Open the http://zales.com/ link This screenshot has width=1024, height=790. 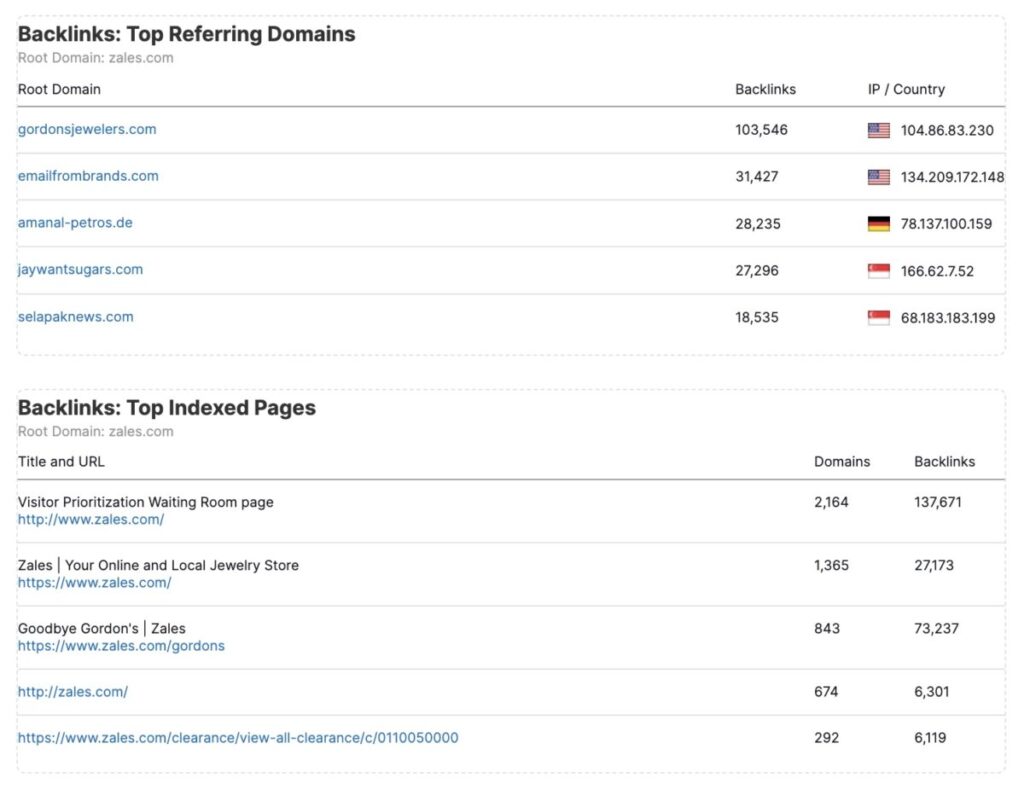[73, 692]
